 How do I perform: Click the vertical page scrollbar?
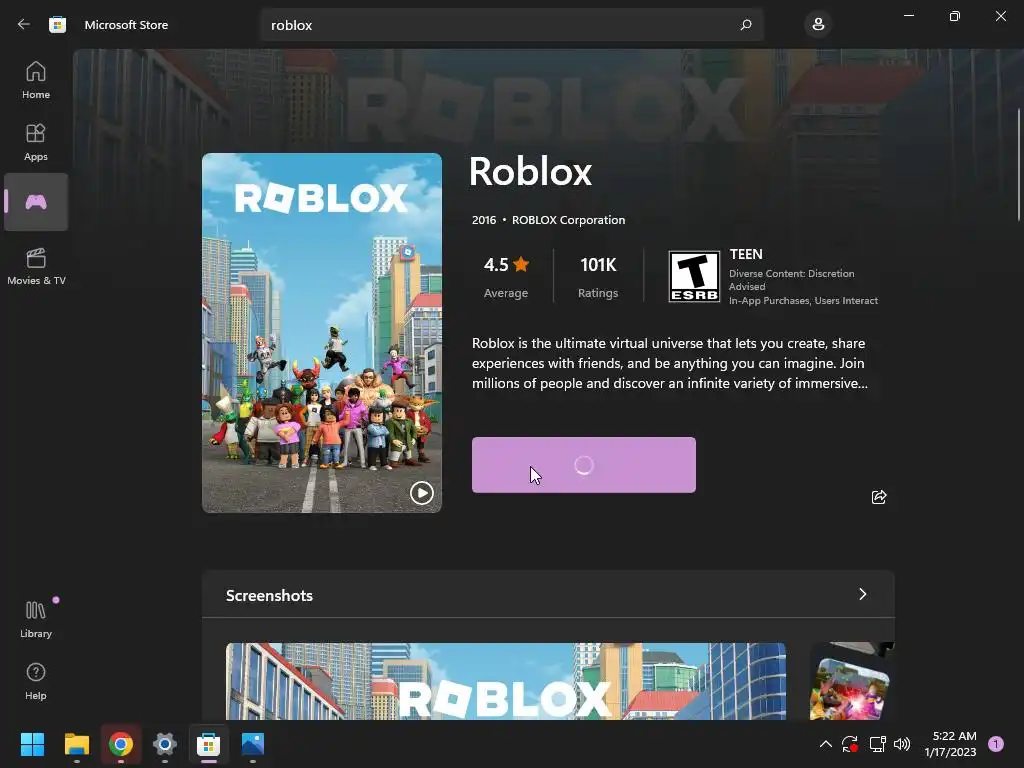tap(1019, 165)
